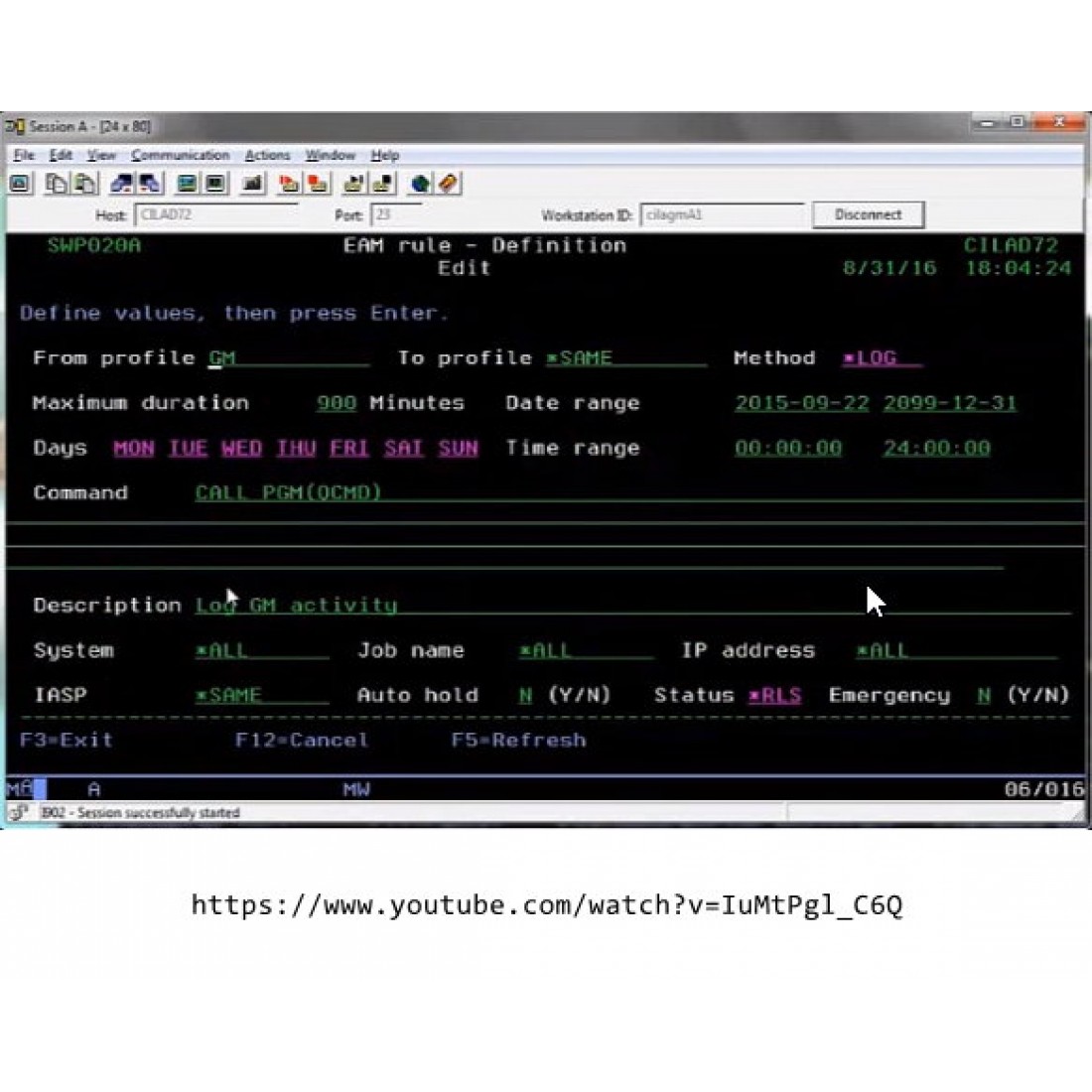Click the Paste toolbar icon
This screenshot has width=1092, height=1092.
coord(85,184)
